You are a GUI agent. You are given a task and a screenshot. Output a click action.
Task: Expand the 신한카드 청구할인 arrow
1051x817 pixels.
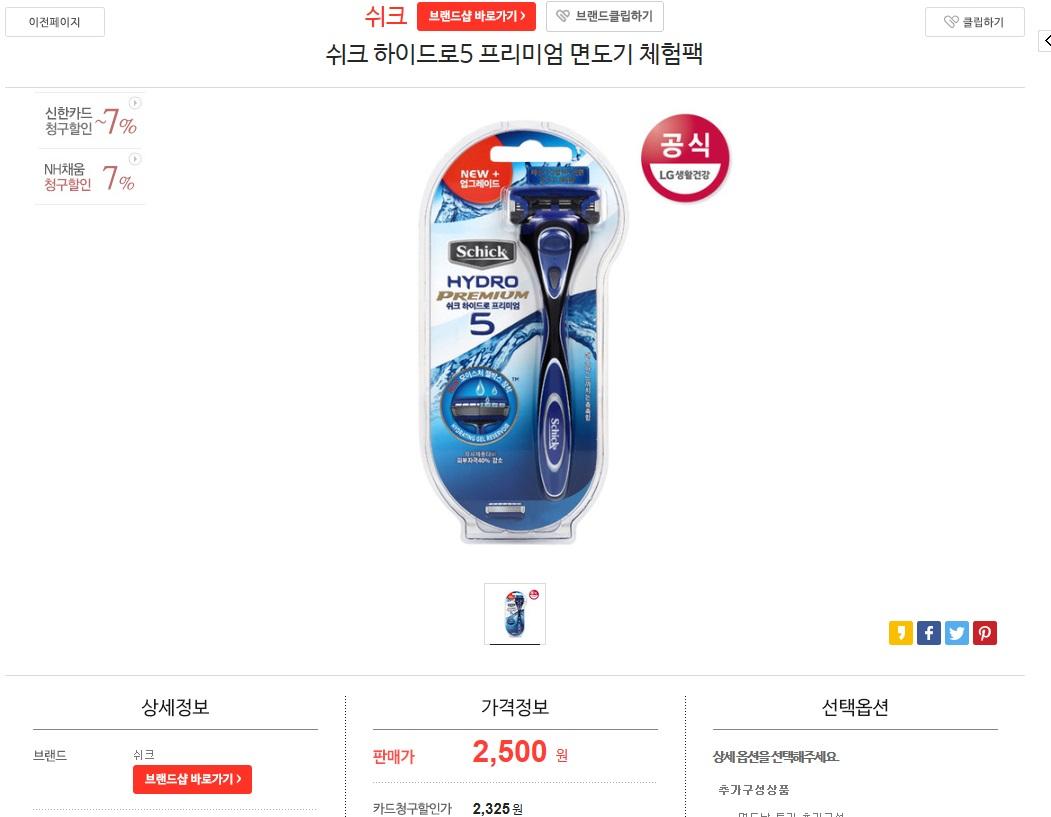135,103
